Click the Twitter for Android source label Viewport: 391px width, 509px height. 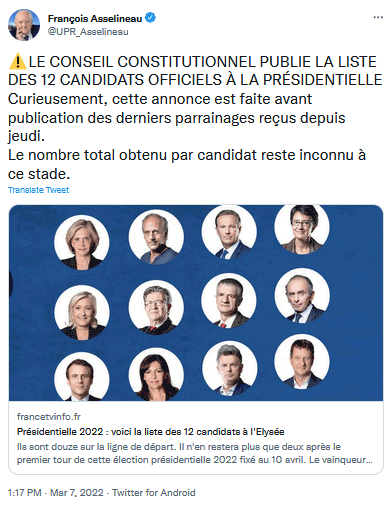154,493
